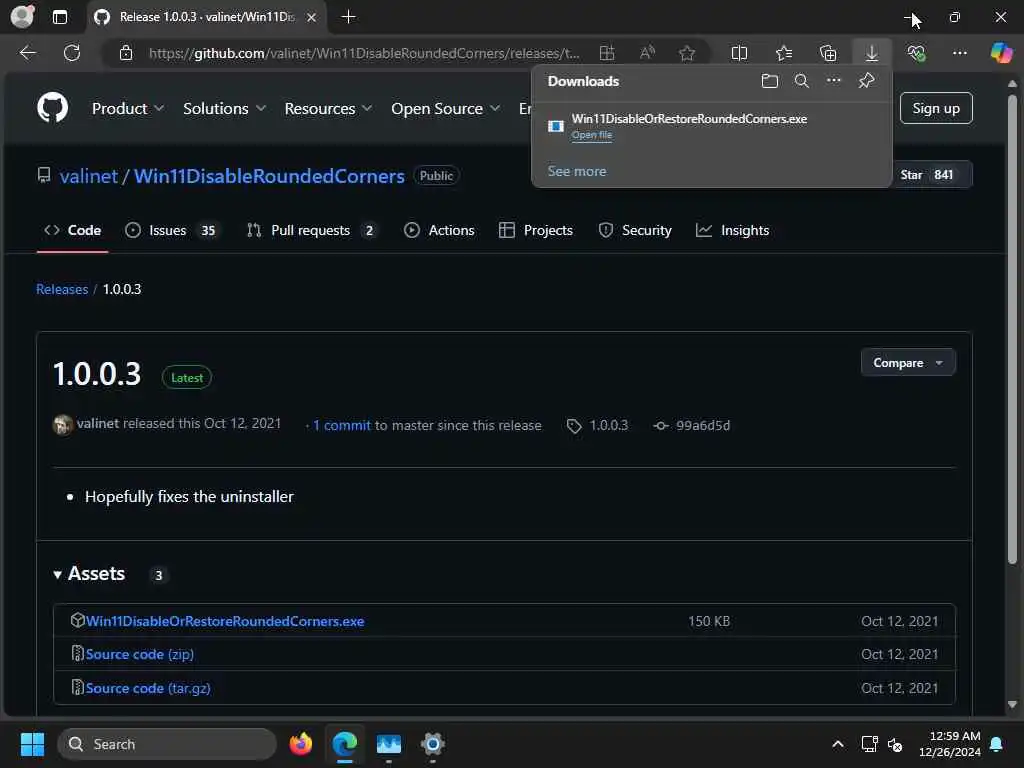Expand the Open Source menu
Image resolution: width=1024 pixels, height=768 pixels.
coord(445,108)
